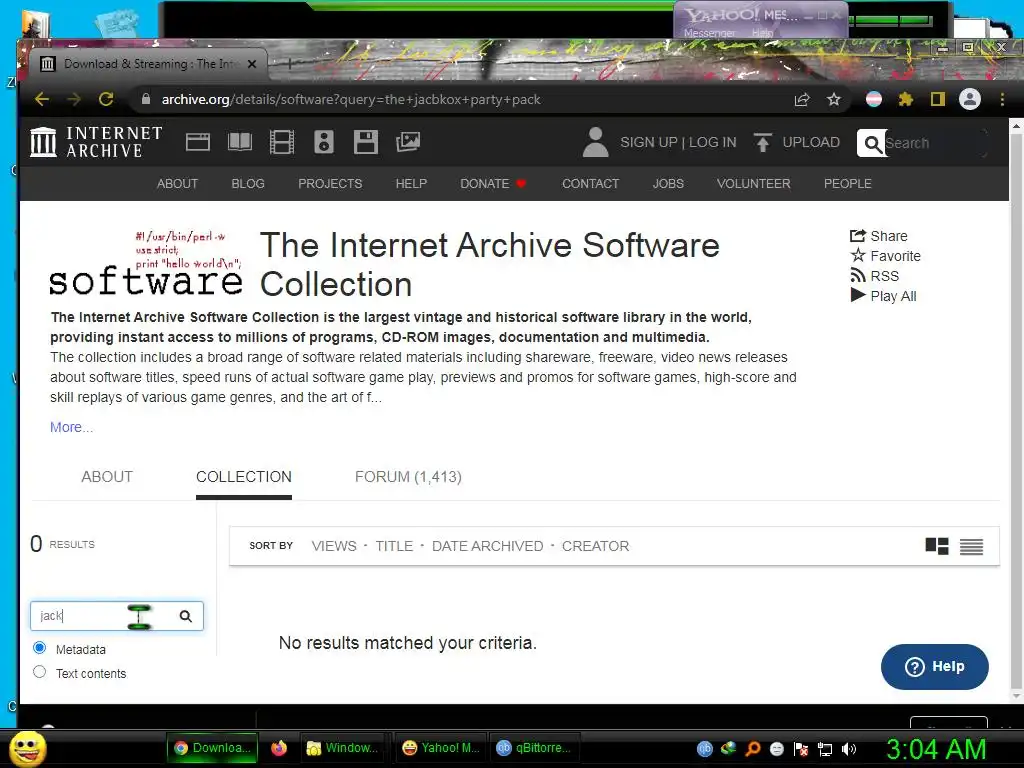Switch to list view icon
The image size is (1024, 768).
coord(971,547)
